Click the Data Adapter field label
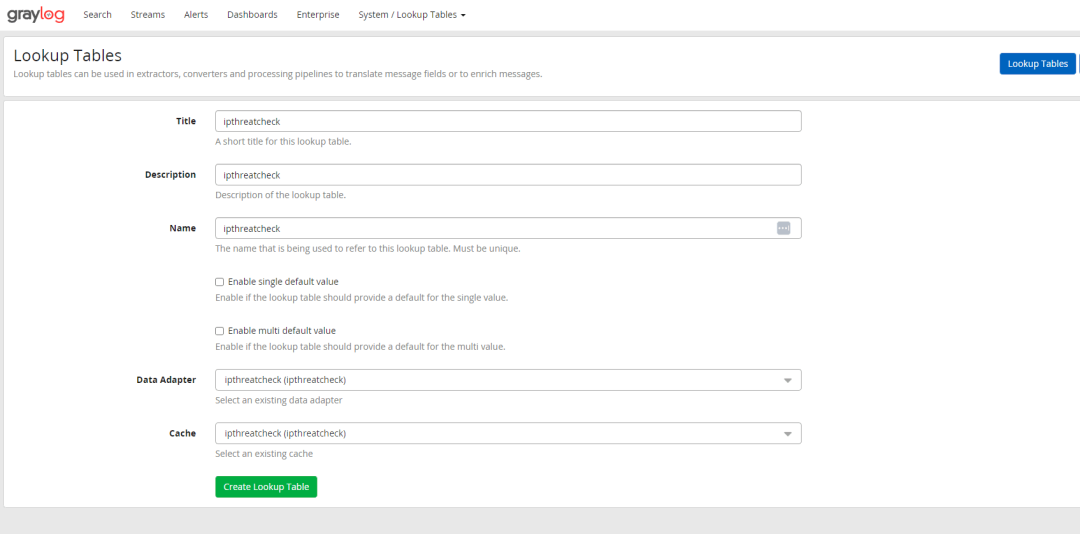This screenshot has height=534, width=1080. tap(166, 380)
